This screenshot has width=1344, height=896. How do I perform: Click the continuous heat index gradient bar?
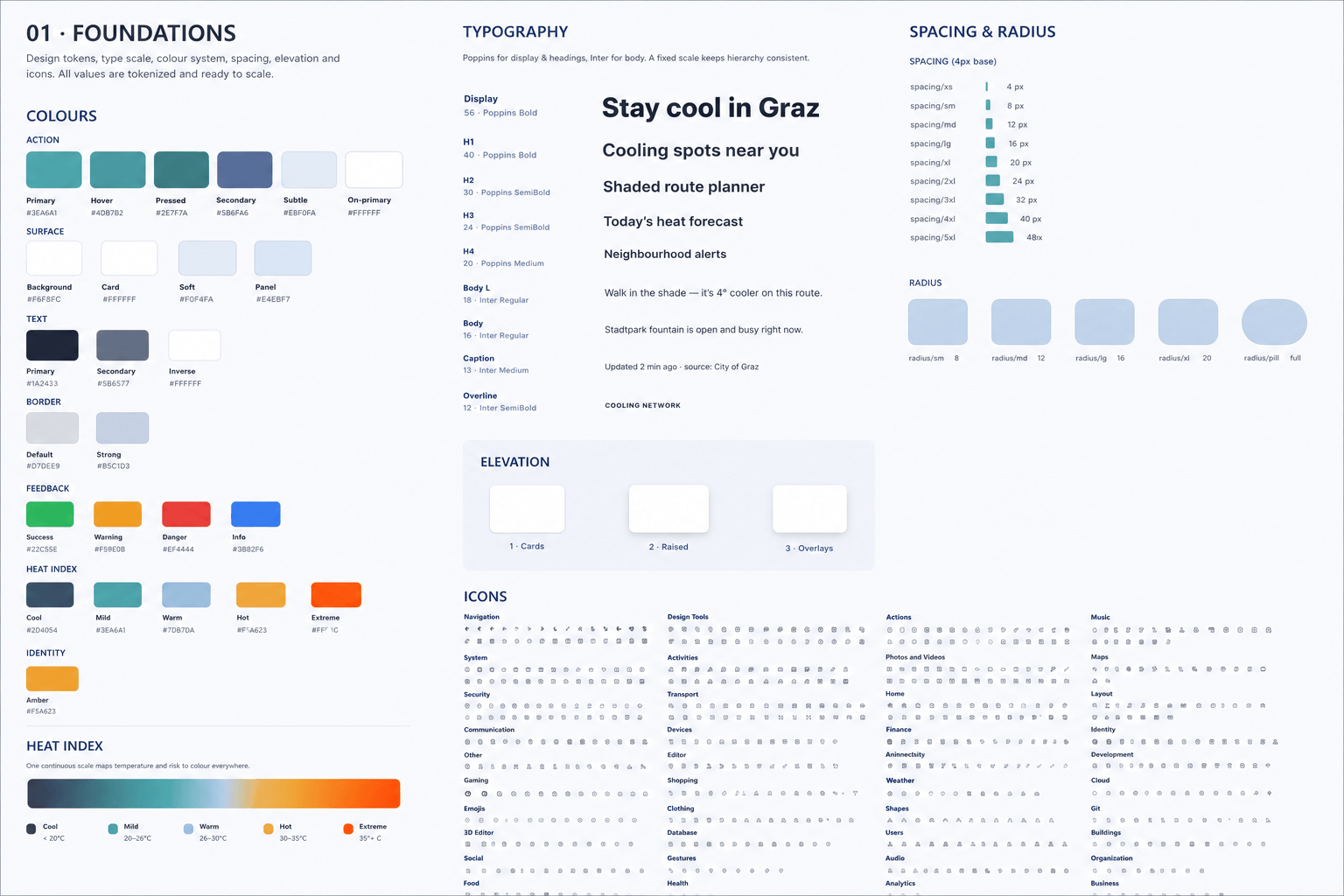point(213,794)
